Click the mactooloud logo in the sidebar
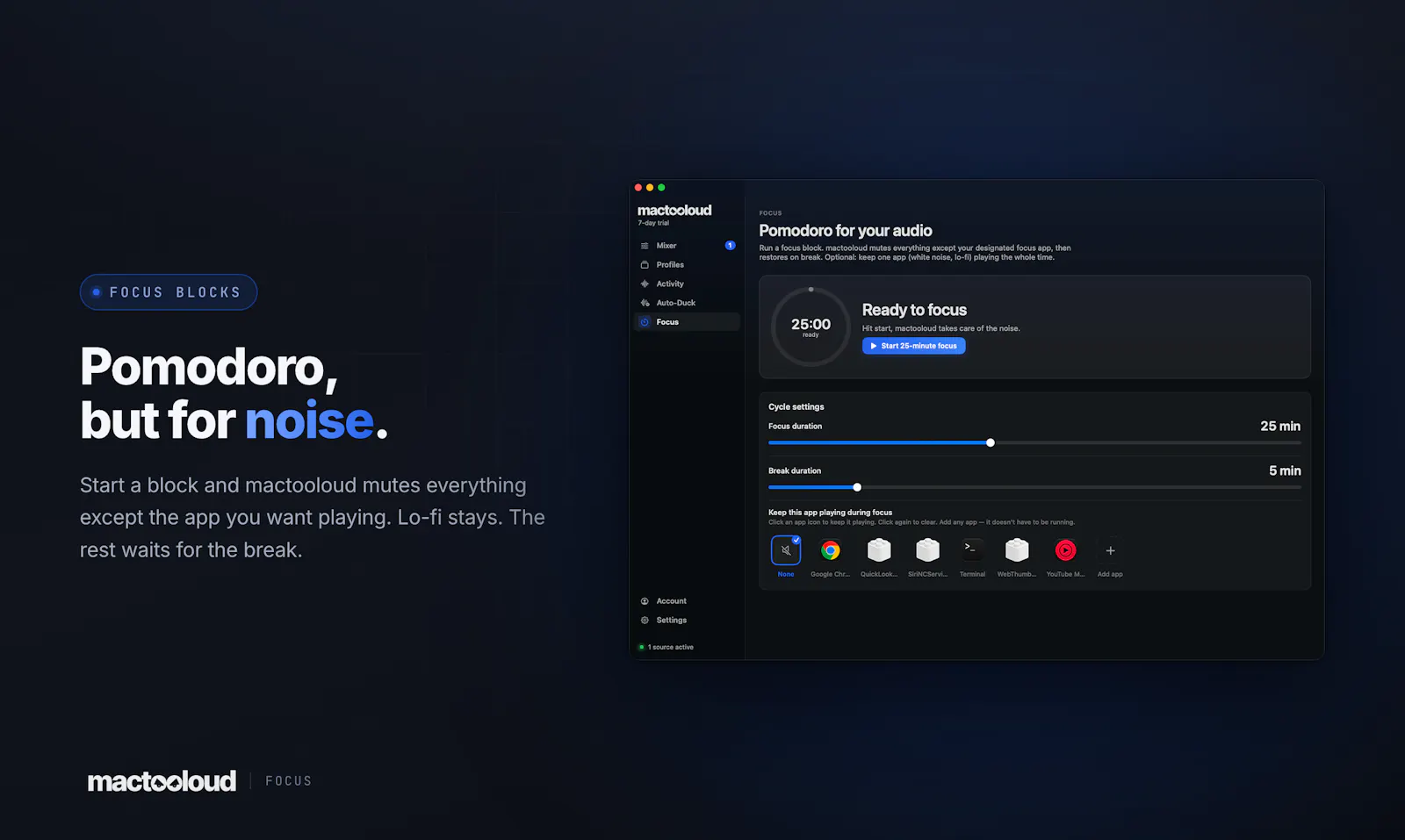The height and width of the screenshot is (840, 1405). (674, 211)
